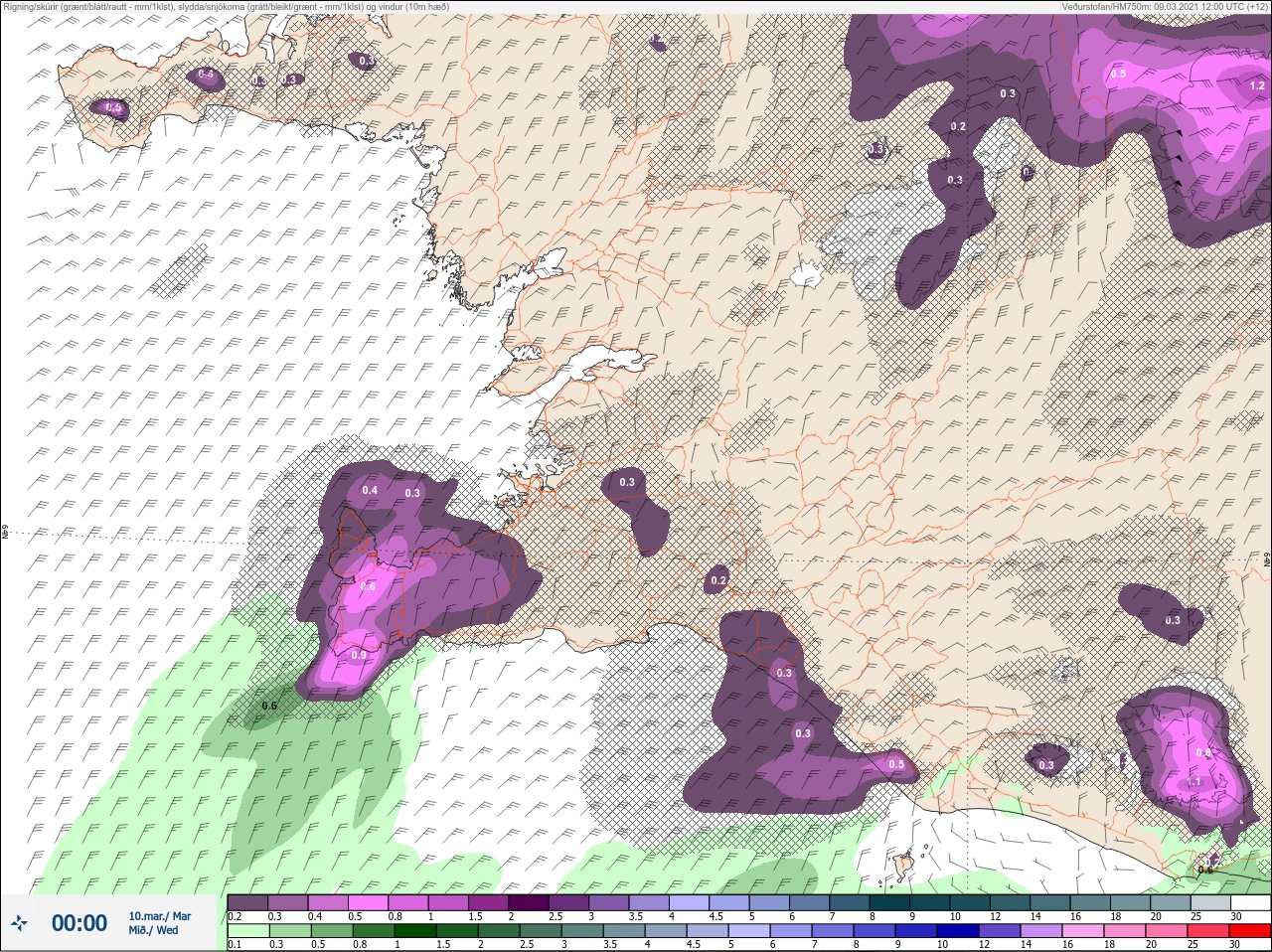Viewport: 1272px width, 952px height.
Task: Pick the white swatch labeled 30 in upper legend
Action: [x=1249, y=902]
